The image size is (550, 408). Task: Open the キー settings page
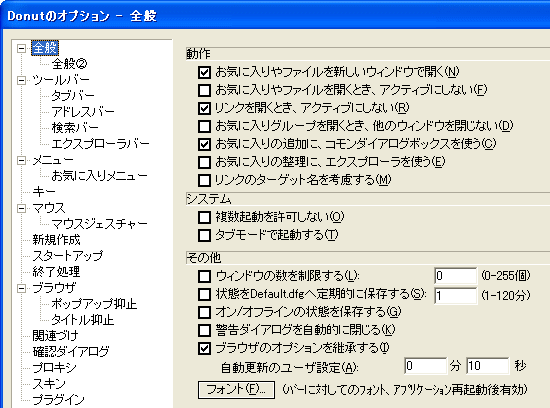(44, 192)
